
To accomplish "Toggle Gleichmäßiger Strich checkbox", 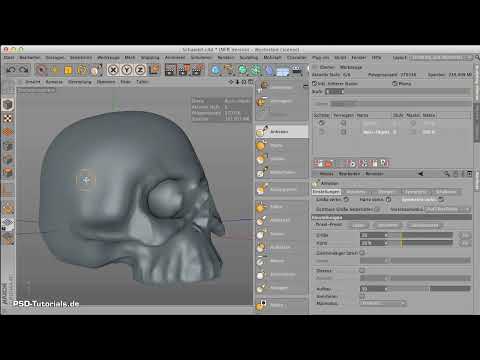I will (362, 253).
